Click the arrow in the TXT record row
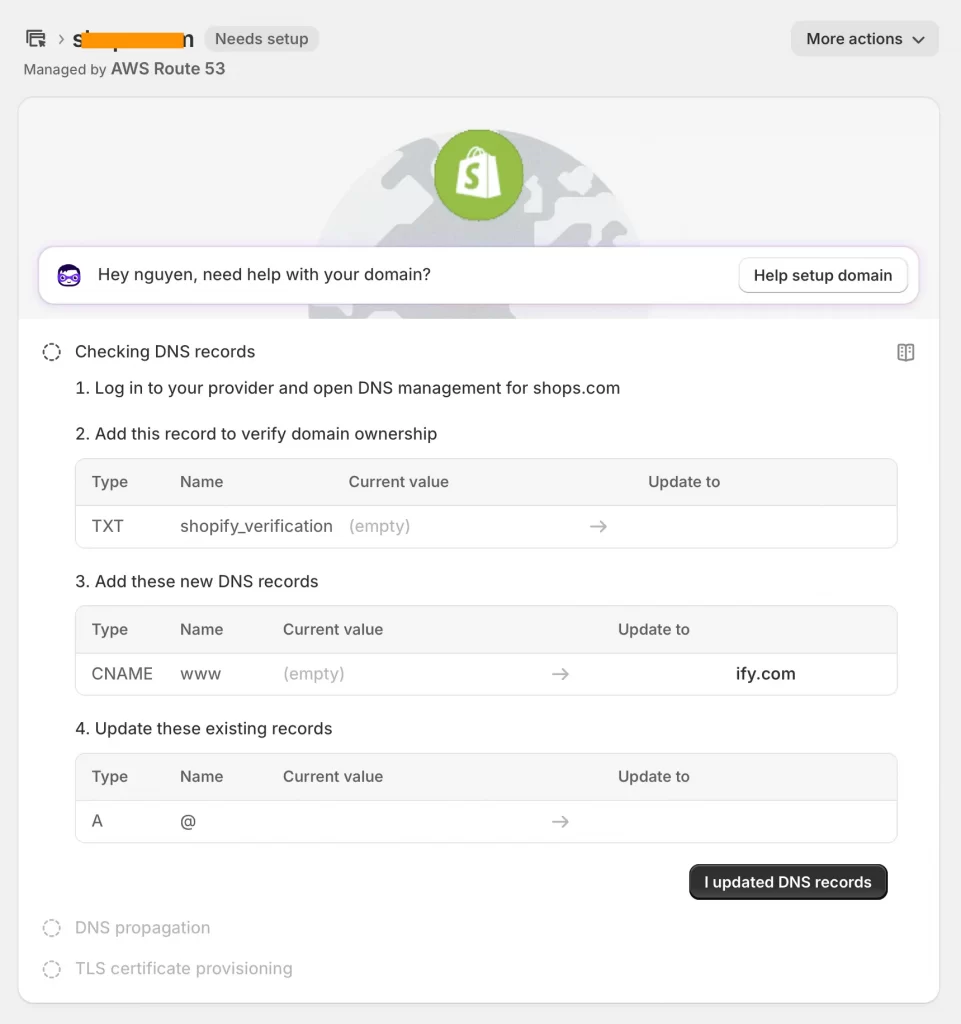This screenshot has width=961, height=1024. tap(598, 526)
